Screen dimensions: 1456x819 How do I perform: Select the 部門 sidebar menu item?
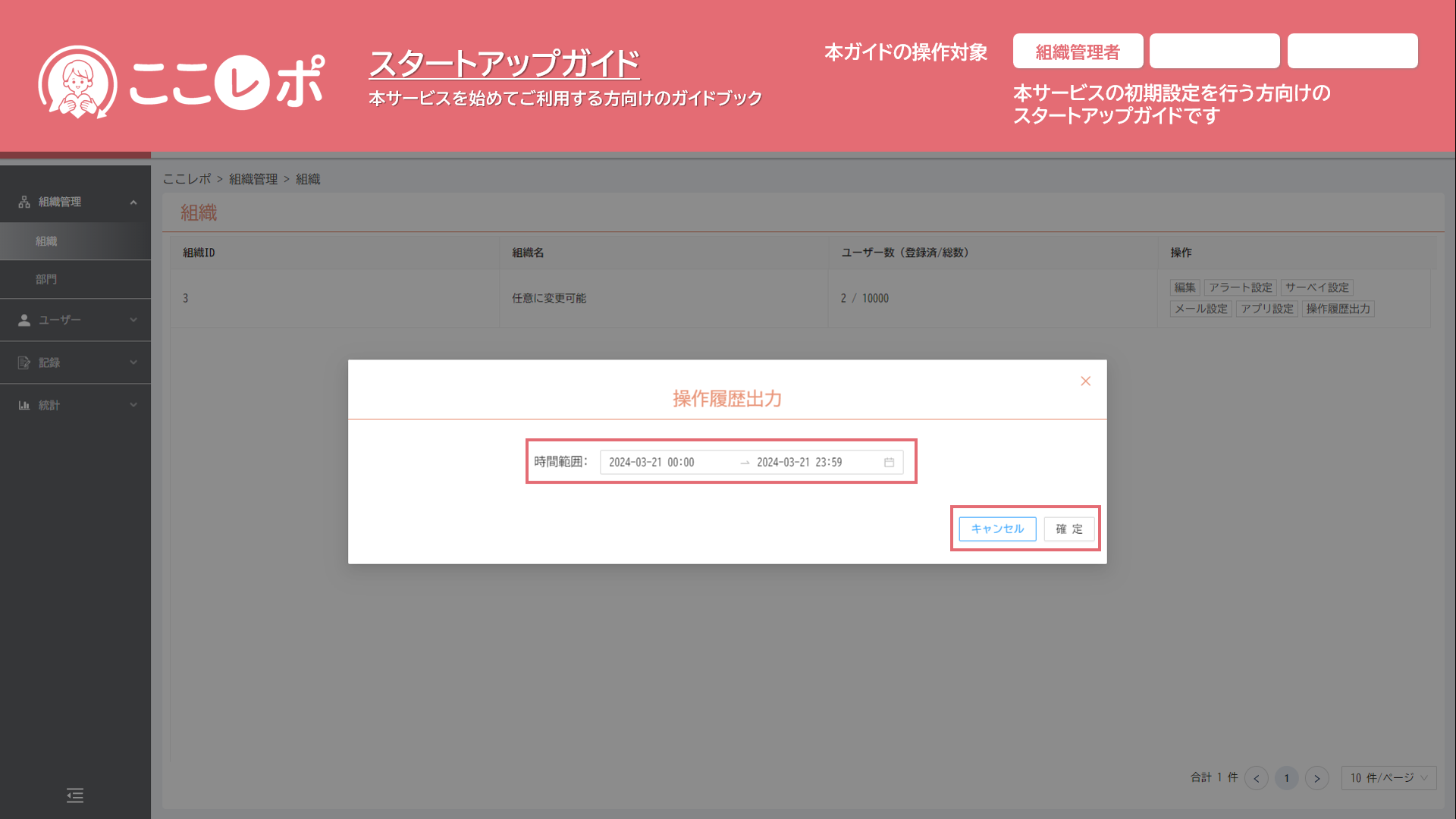pos(46,279)
